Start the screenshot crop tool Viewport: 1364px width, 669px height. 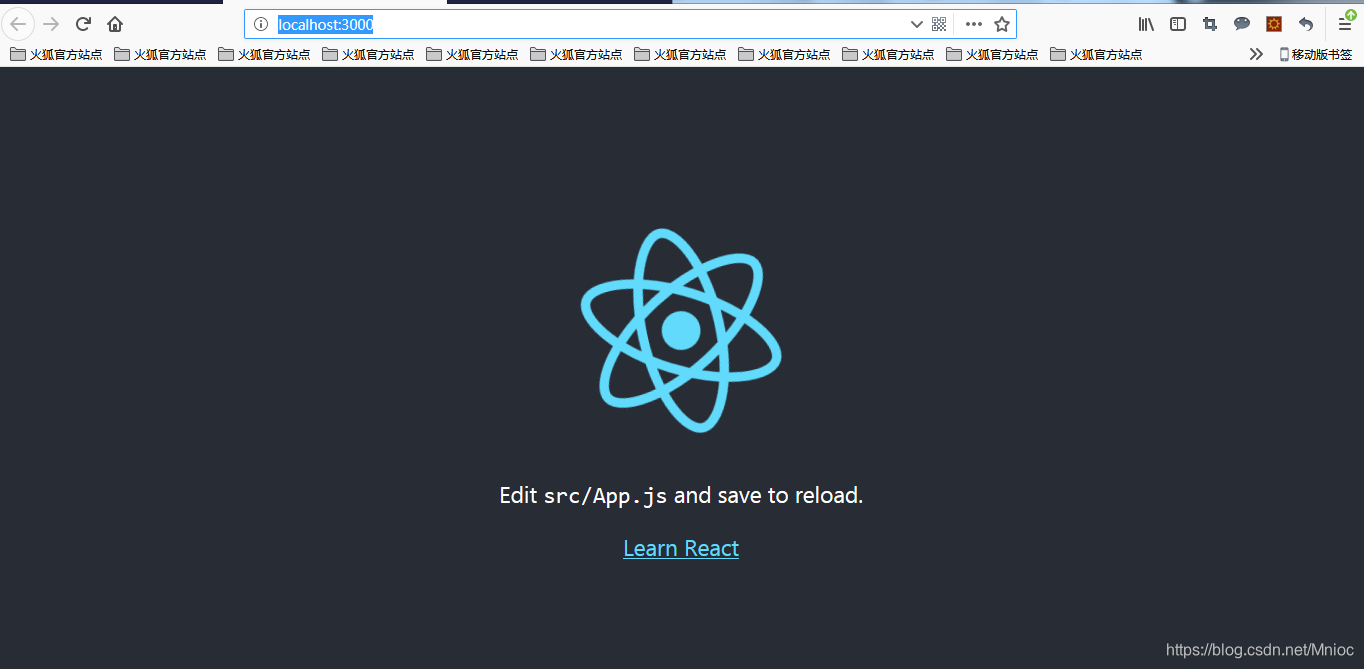1210,24
